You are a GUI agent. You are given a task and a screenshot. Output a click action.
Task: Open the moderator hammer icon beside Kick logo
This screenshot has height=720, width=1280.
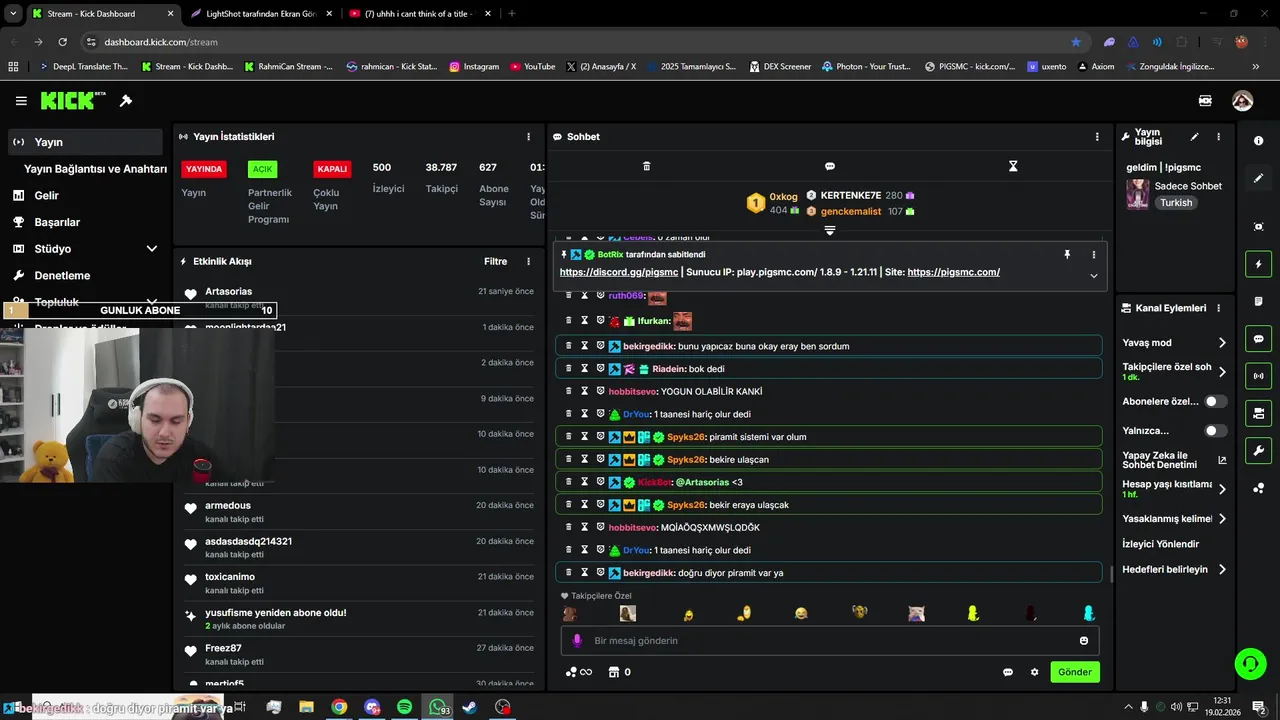click(126, 101)
